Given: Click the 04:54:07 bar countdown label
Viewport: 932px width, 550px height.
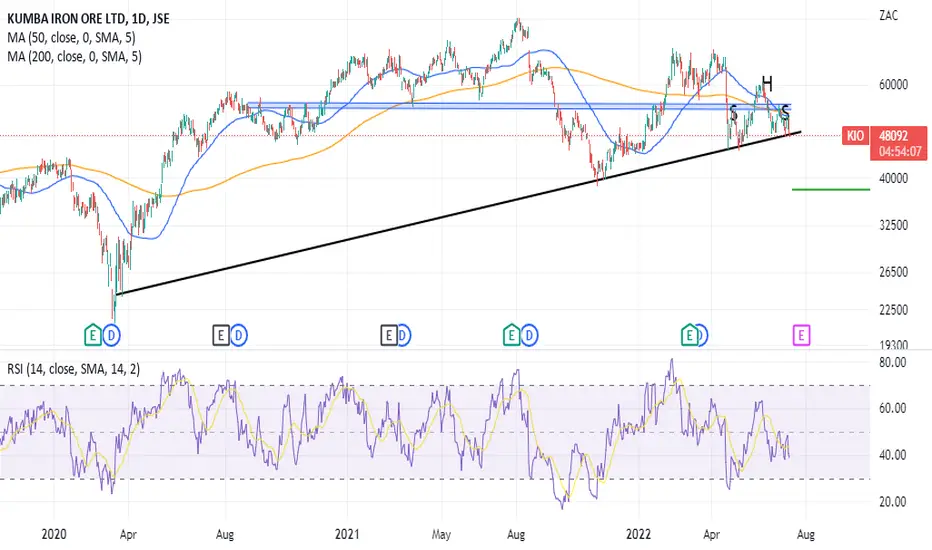Looking at the screenshot, I should click(x=899, y=152).
